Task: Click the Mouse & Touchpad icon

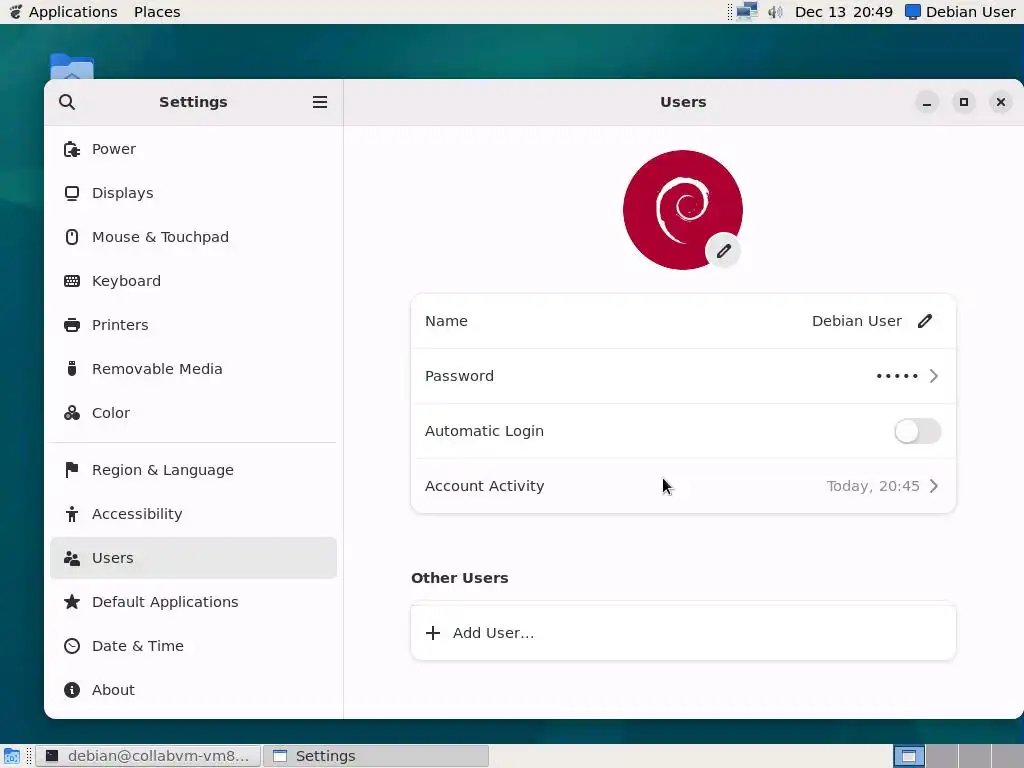Action: 72,237
